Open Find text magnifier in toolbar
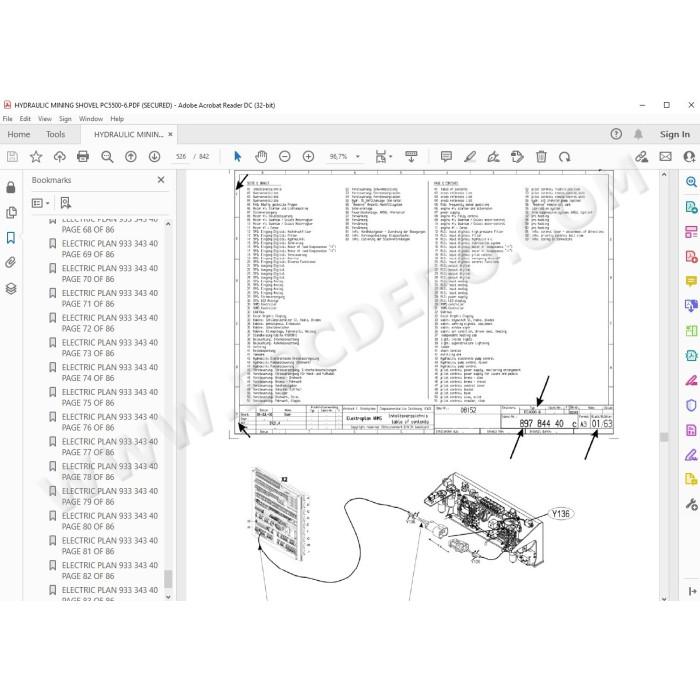This screenshot has height=700, width=700. 107,157
